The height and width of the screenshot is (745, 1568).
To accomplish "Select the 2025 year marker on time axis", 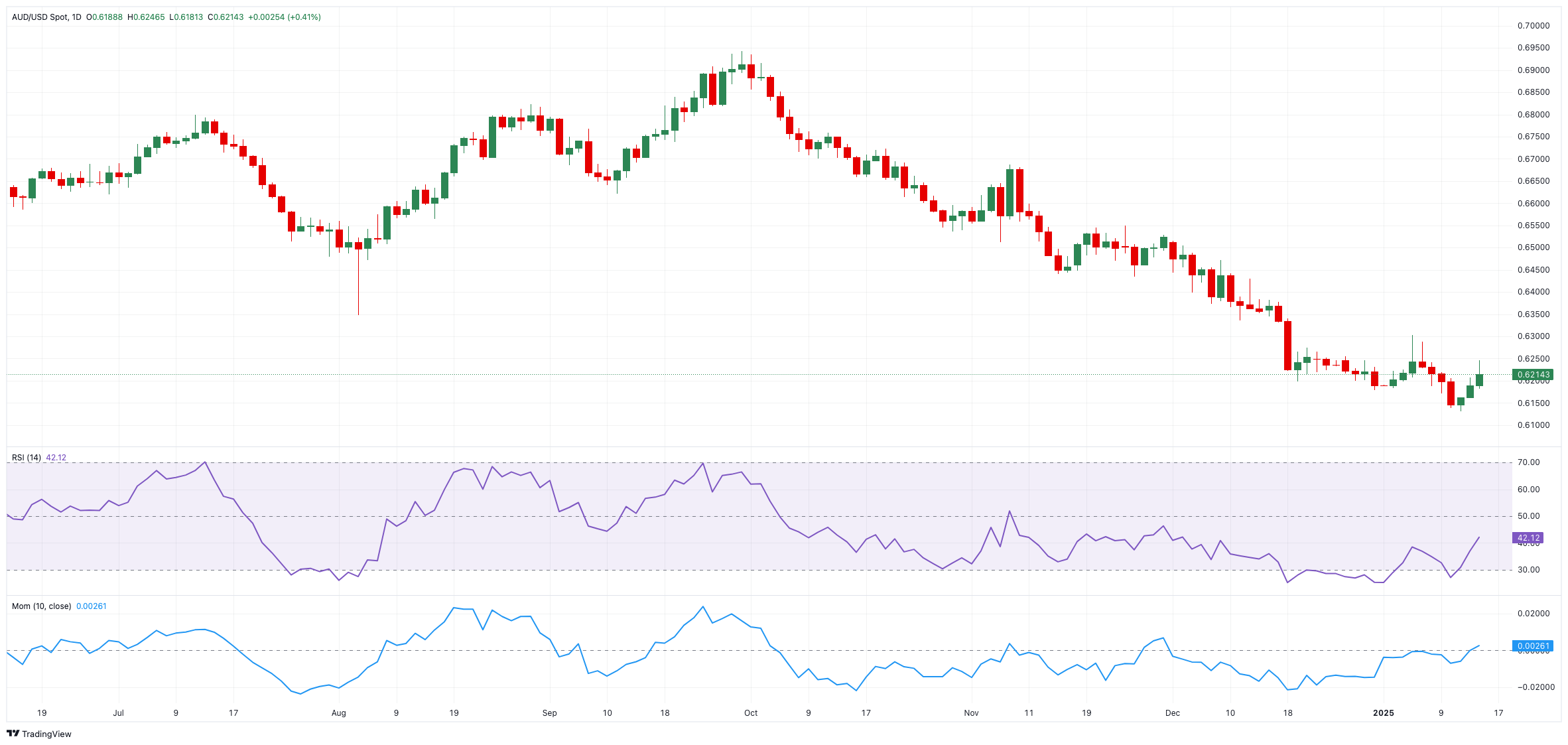I will [x=1383, y=713].
